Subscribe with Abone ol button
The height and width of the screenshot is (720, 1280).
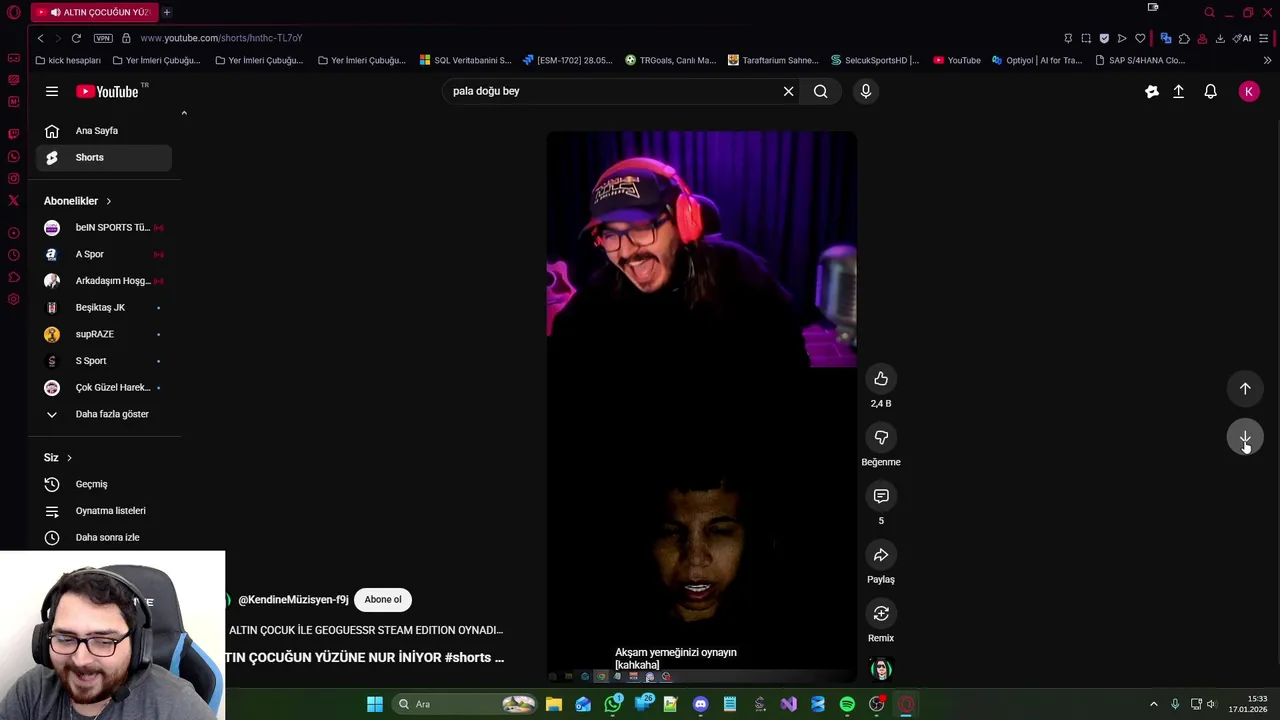coord(383,600)
